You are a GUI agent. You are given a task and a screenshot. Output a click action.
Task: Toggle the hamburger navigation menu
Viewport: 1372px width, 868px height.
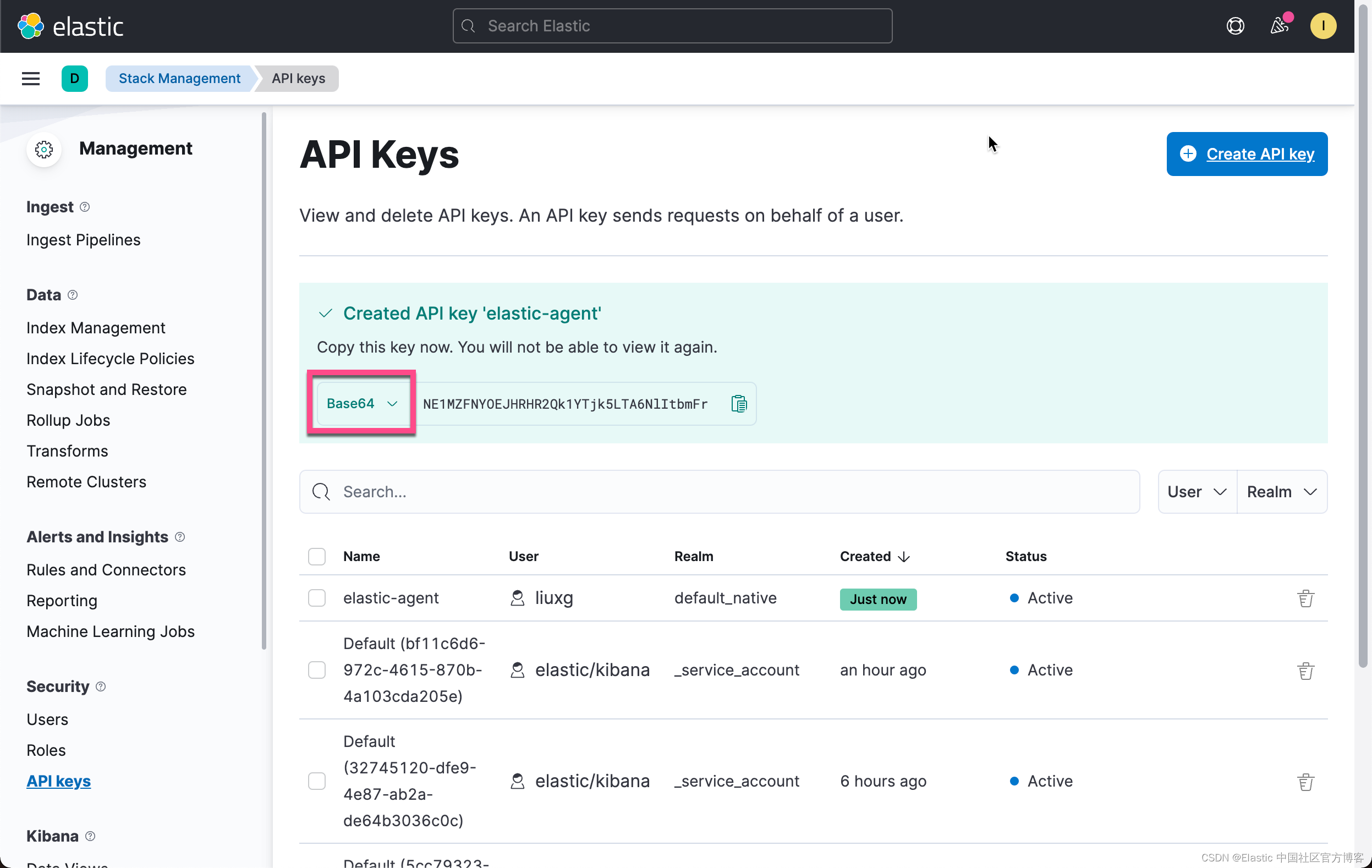click(x=31, y=79)
